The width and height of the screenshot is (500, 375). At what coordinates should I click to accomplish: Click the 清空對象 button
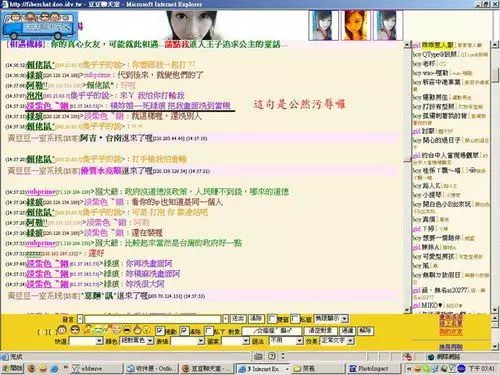coord(321,331)
